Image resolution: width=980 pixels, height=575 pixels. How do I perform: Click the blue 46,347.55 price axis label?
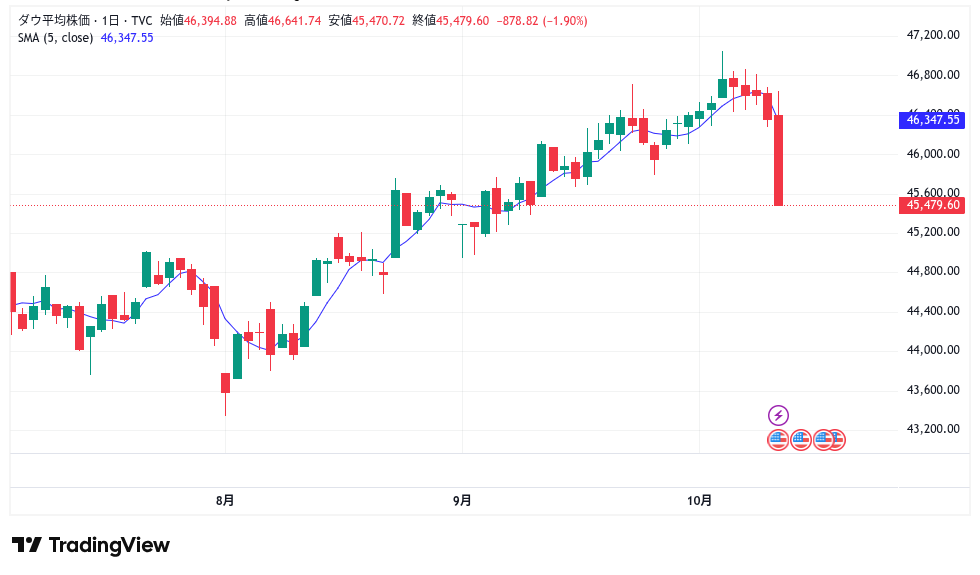coord(932,119)
